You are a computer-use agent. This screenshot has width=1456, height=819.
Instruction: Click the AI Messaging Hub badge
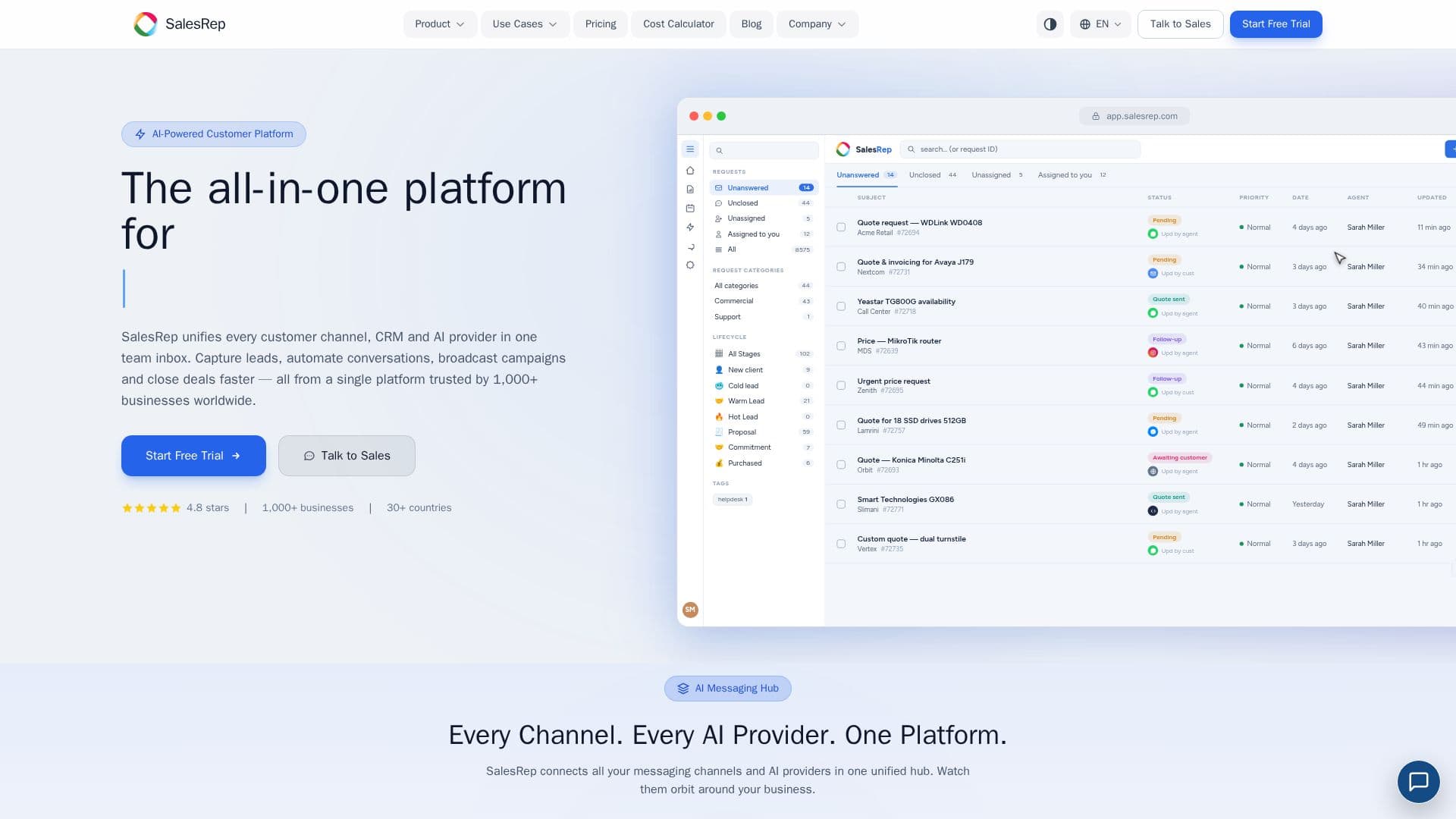[x=728, y=689]
